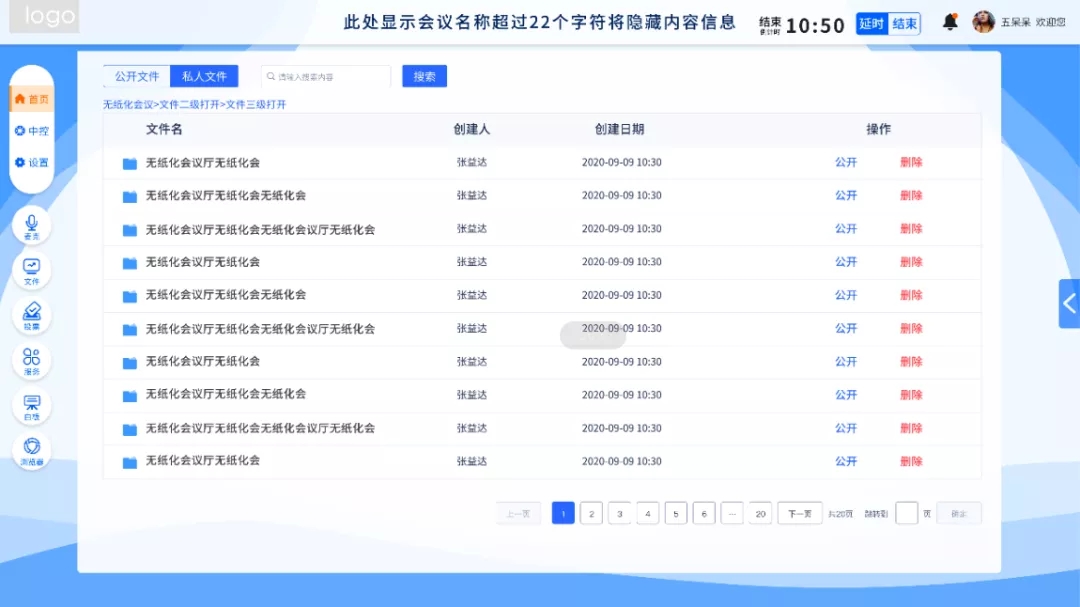Click 张益达 creator in the first row
This screenshot has width=1080, height=607.
coord(471,163)
